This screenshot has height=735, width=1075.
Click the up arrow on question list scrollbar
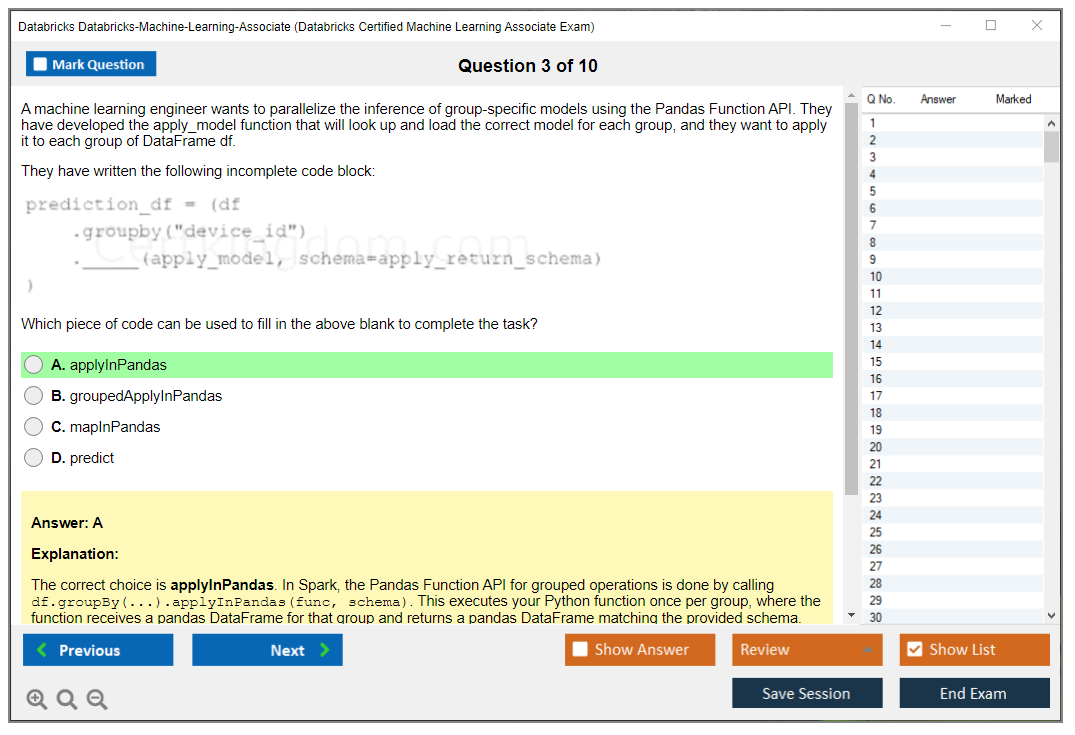click(1051, 122)
